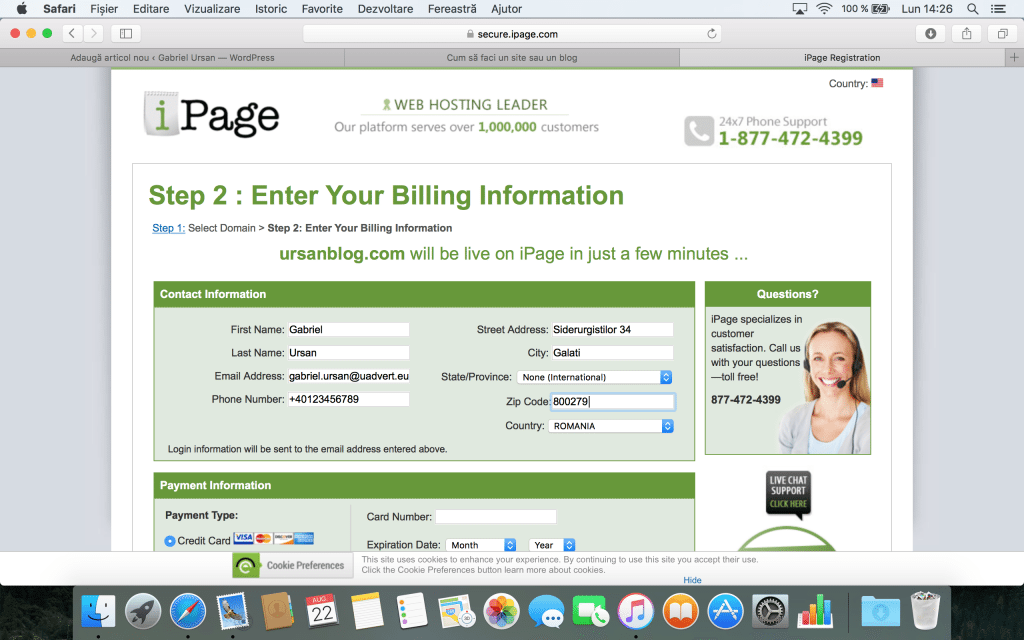Toggle the Safari sidebar button

(x=126, y=33)
